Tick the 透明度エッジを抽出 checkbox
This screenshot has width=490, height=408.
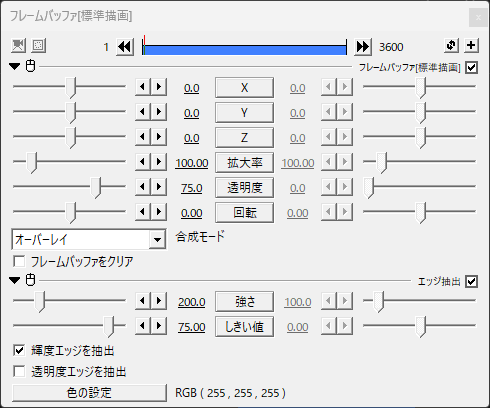pos(19,371)
